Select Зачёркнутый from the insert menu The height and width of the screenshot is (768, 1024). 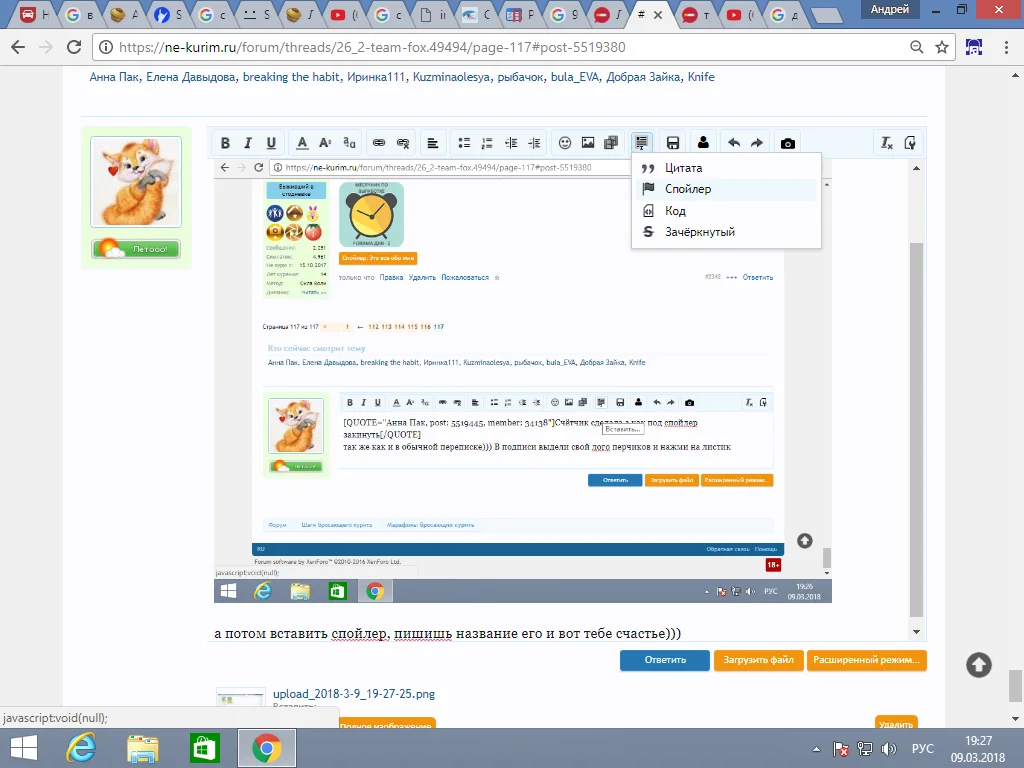pyautogui.click(x=726, y=232)
